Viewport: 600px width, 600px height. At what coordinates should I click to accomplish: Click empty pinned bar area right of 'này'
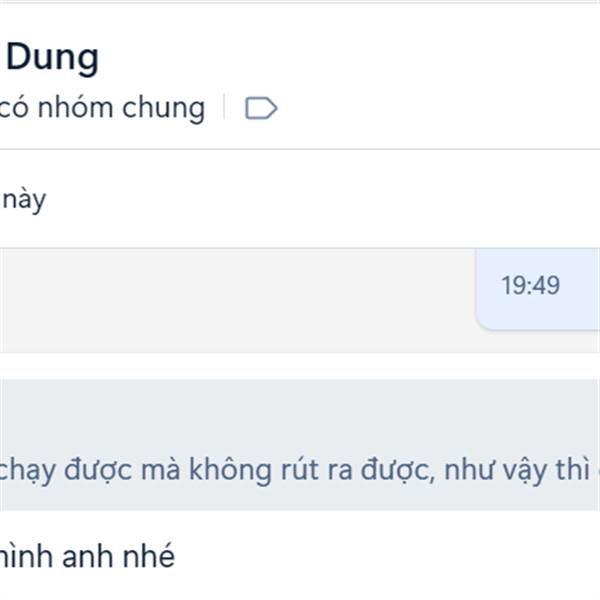pos(321,199)
